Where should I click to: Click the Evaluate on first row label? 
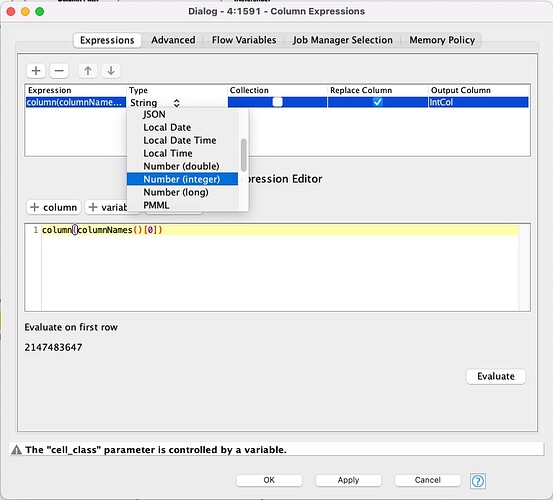pos(71,327)
